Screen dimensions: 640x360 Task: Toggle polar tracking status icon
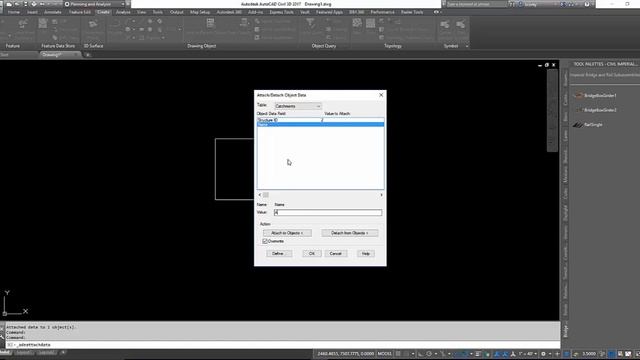pos(429,354)
